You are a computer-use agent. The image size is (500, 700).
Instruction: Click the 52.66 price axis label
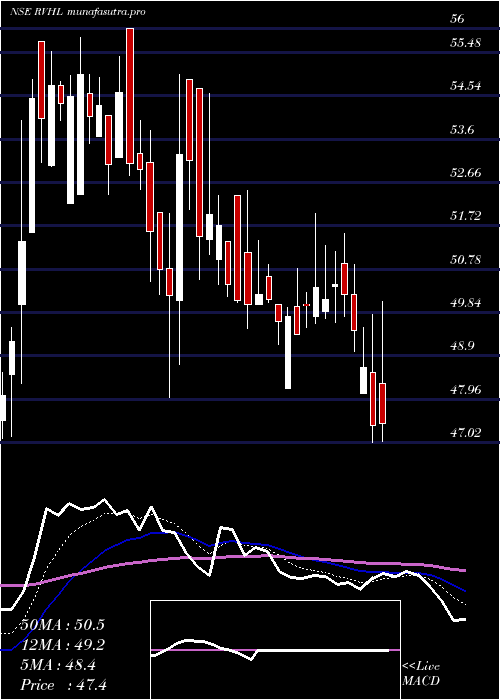point(467,172)
